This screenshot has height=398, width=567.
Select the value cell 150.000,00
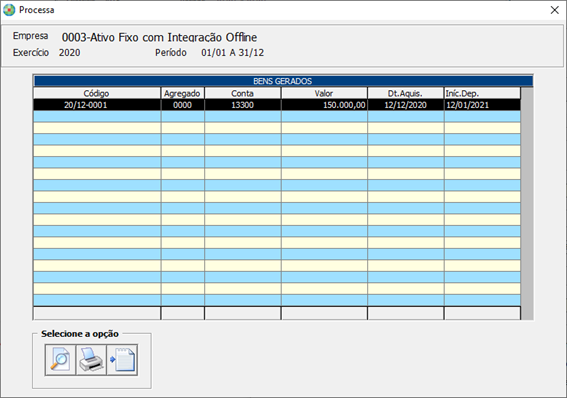pos(324,105)
